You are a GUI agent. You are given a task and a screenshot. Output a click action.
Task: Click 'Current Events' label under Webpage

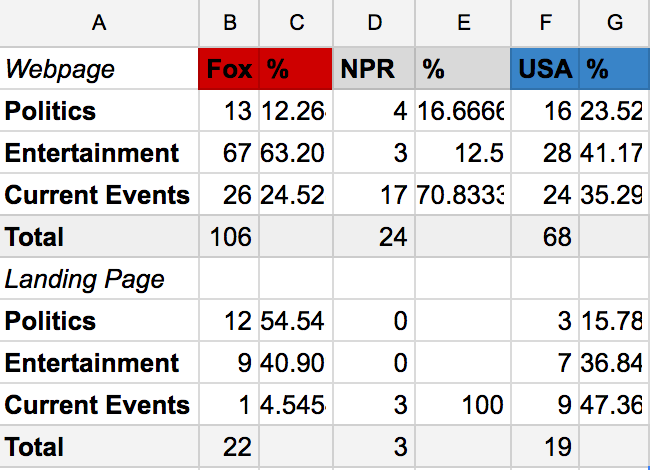click(x=99, y=195)
